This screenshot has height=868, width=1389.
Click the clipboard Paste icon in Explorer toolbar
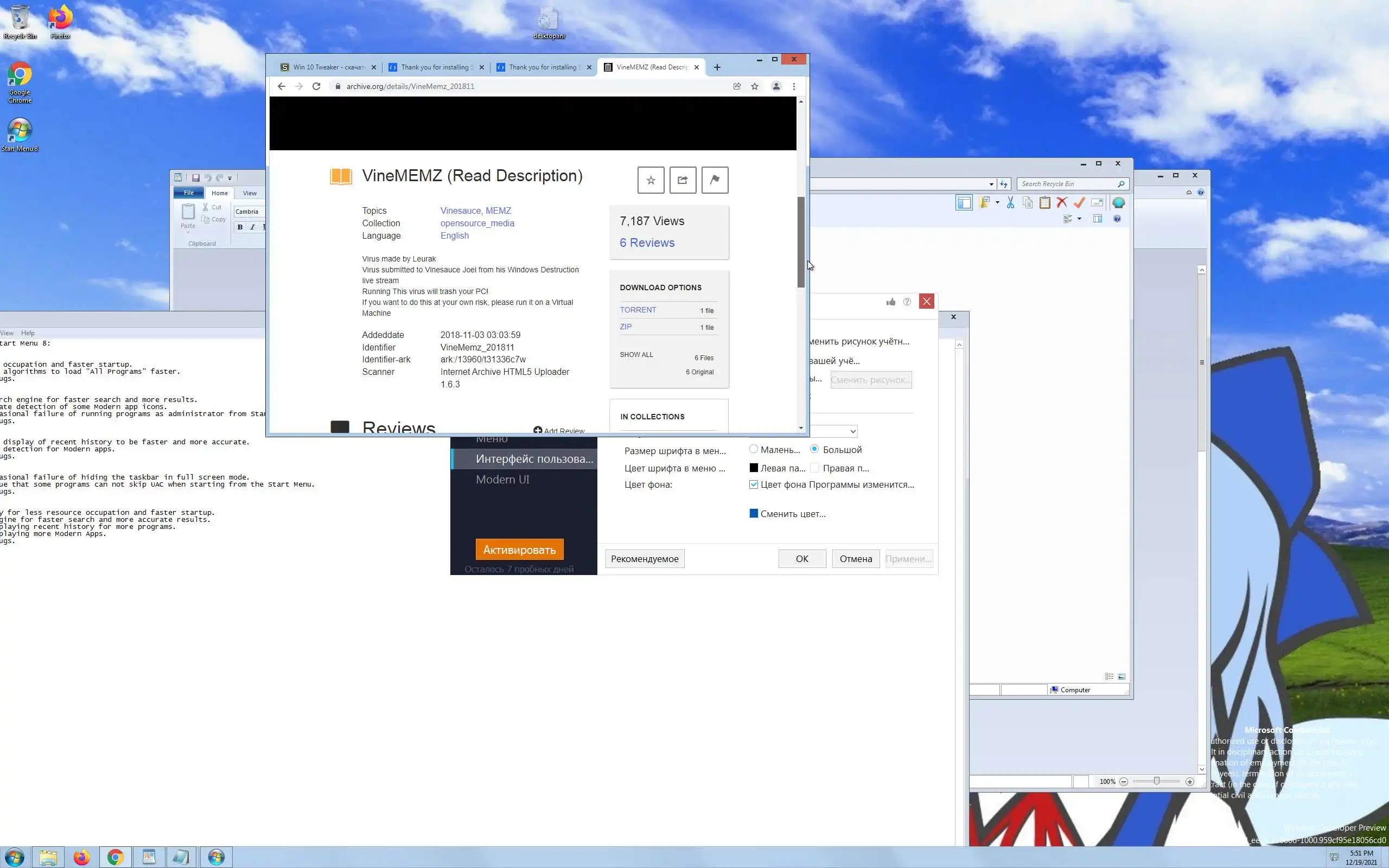click(1044, 203)
